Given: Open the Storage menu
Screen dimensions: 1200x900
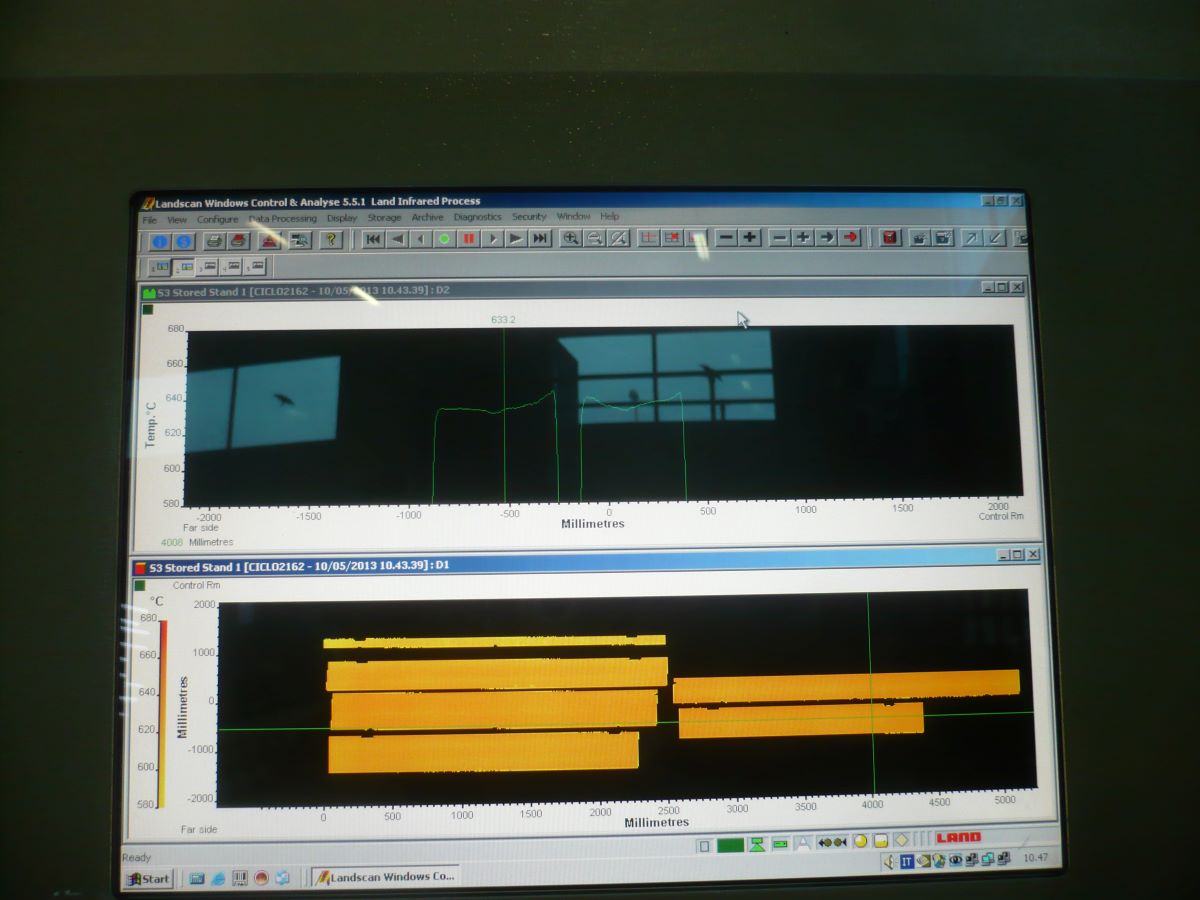Looking at the screenshot, I should [x=384, y=217].
